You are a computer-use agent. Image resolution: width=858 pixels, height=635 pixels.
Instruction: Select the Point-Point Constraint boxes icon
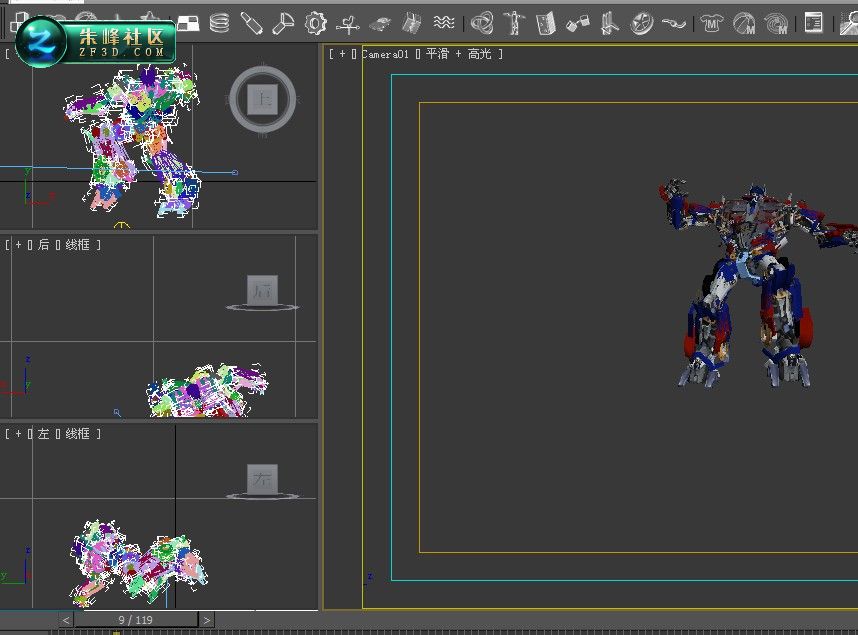(578, 24)
